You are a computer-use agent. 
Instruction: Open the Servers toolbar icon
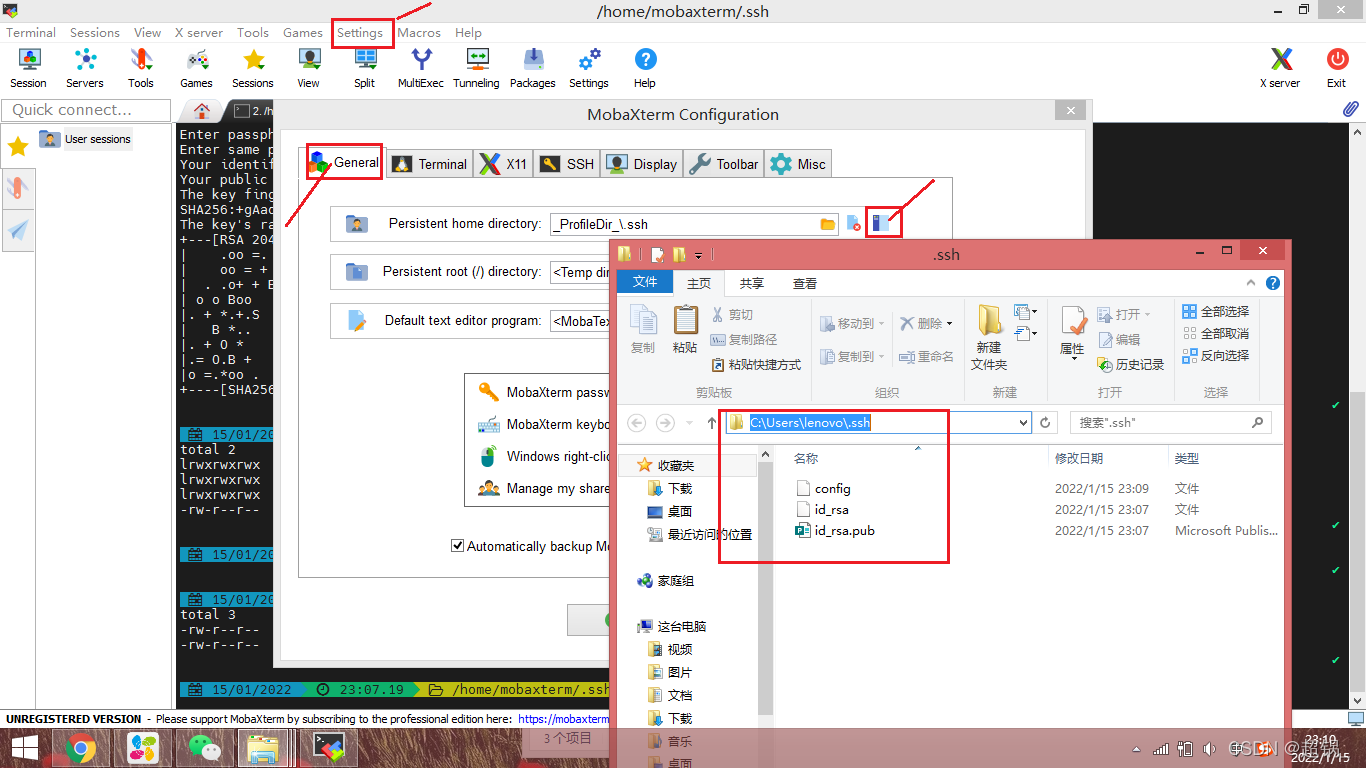click(x=85, y=68)
